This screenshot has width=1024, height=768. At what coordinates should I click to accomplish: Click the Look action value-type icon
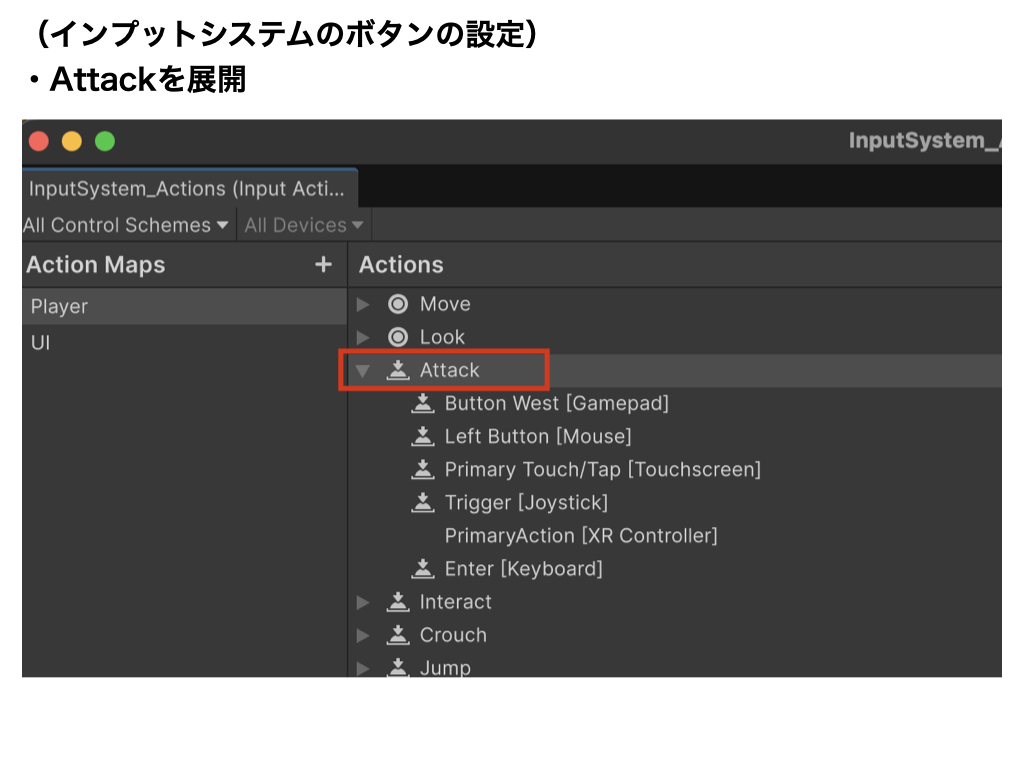point(398,337)
